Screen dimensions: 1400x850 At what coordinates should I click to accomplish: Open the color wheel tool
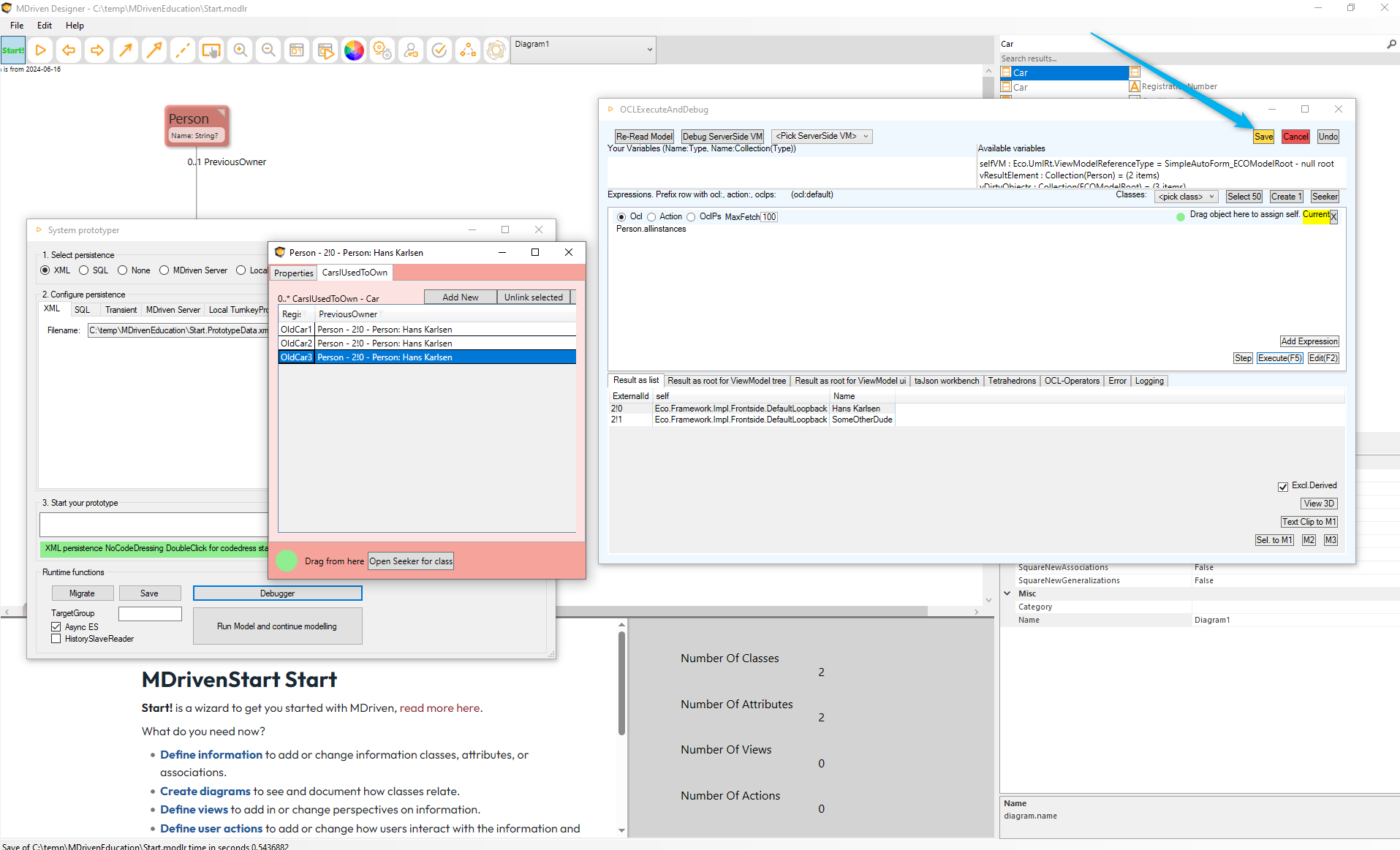354,50
